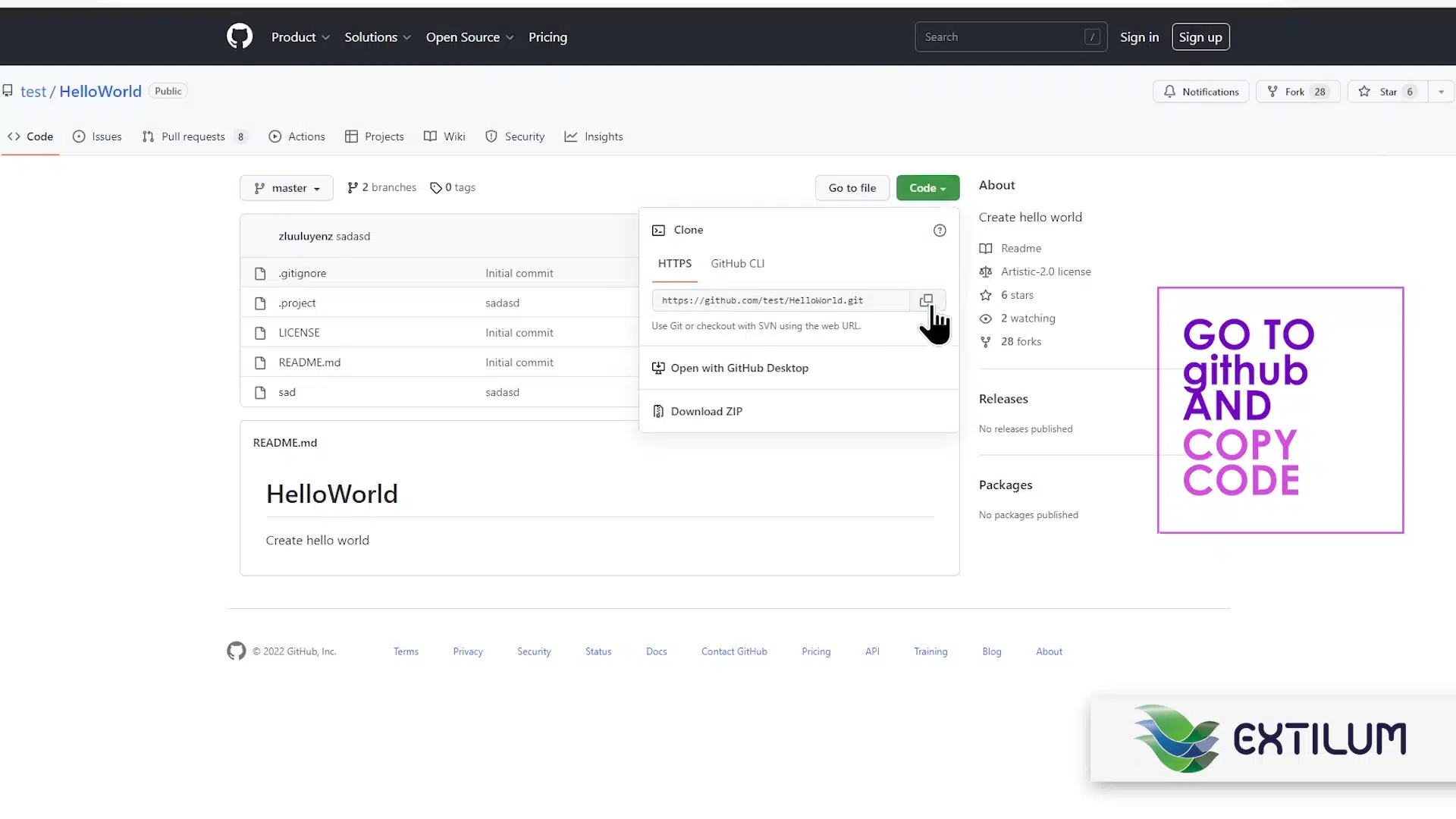This screenshot has height=819, width=1456.
Task: Open the Wiki tab
Action: [x=444, y=136]
